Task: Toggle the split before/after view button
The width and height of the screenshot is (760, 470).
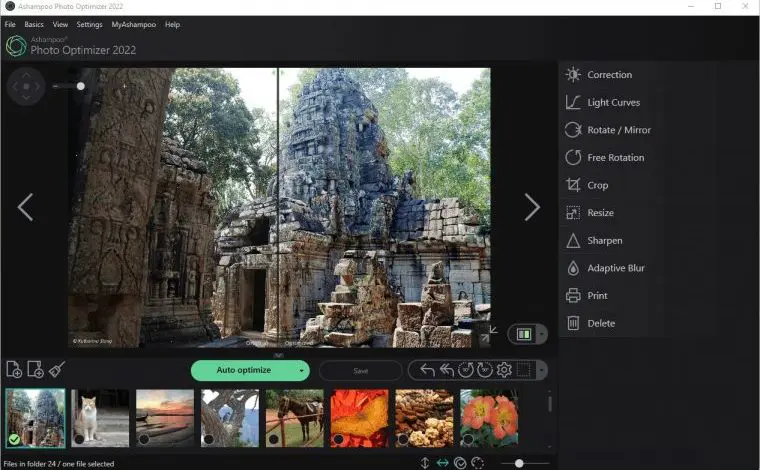Action: (523, 334)
